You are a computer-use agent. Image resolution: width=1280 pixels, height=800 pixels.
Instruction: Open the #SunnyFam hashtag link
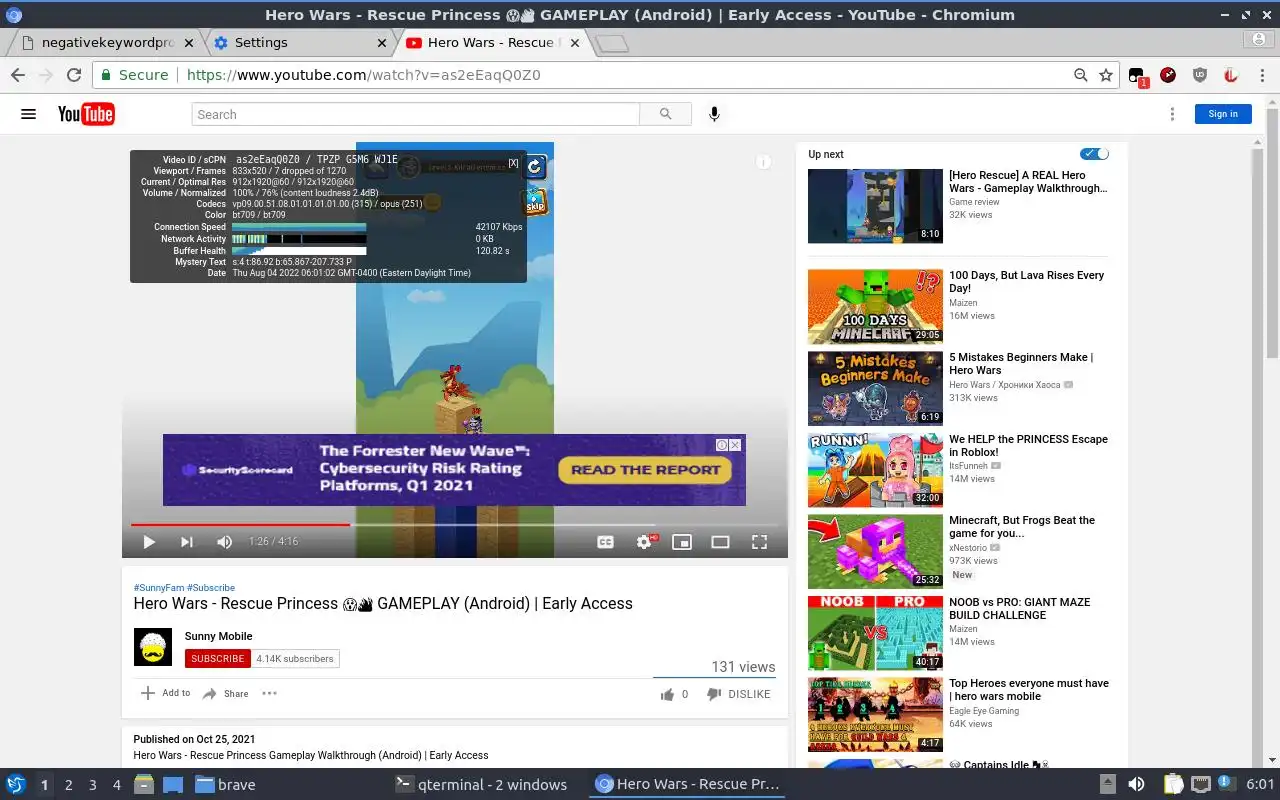[159, 588]
